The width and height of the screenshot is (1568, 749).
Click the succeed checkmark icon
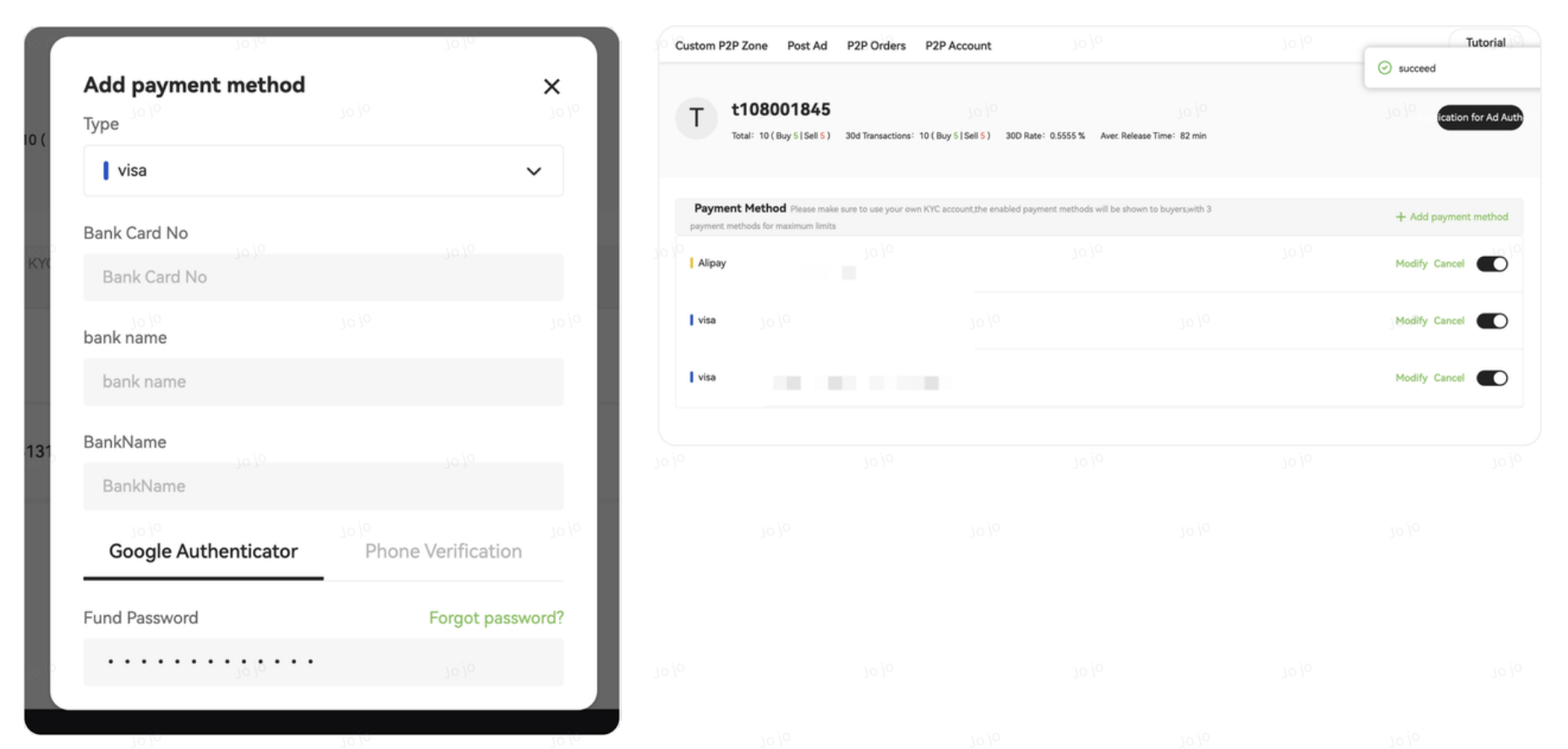tap(1384, 68)
